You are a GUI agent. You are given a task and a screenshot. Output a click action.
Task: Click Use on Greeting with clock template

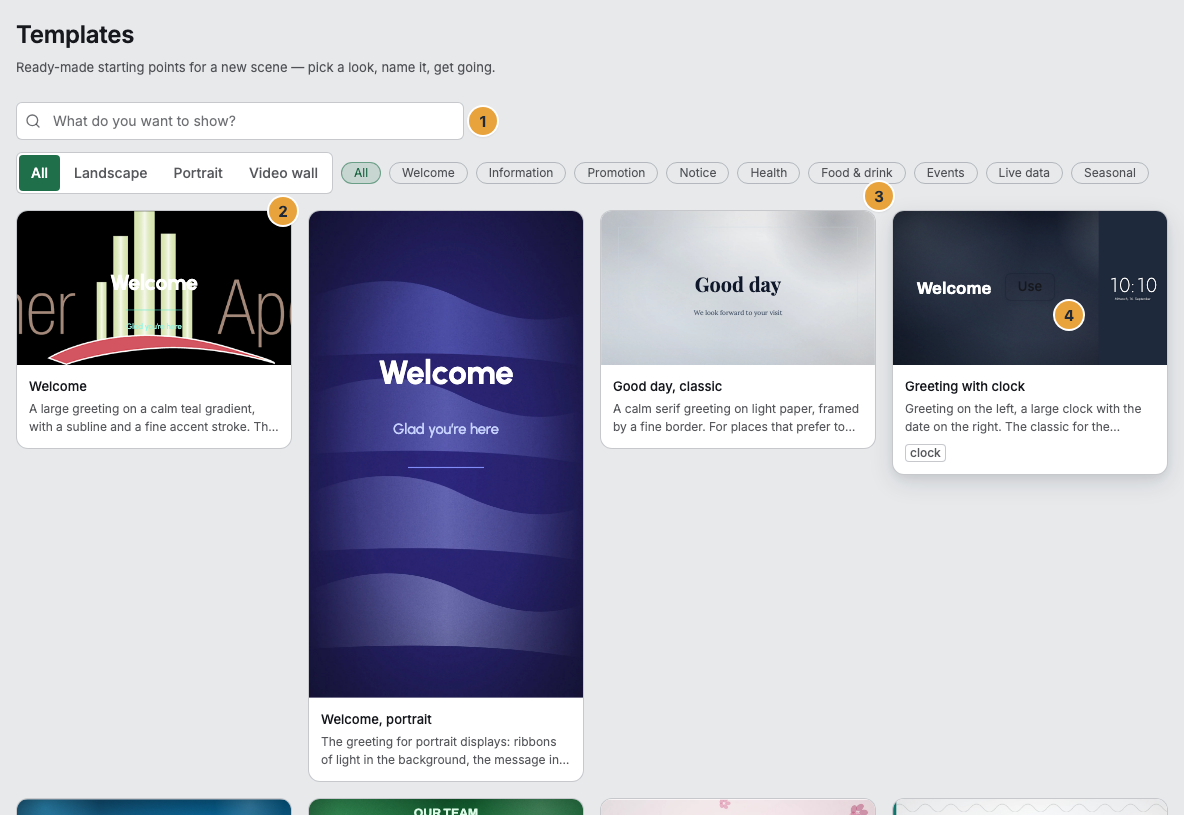[1029, 286]
